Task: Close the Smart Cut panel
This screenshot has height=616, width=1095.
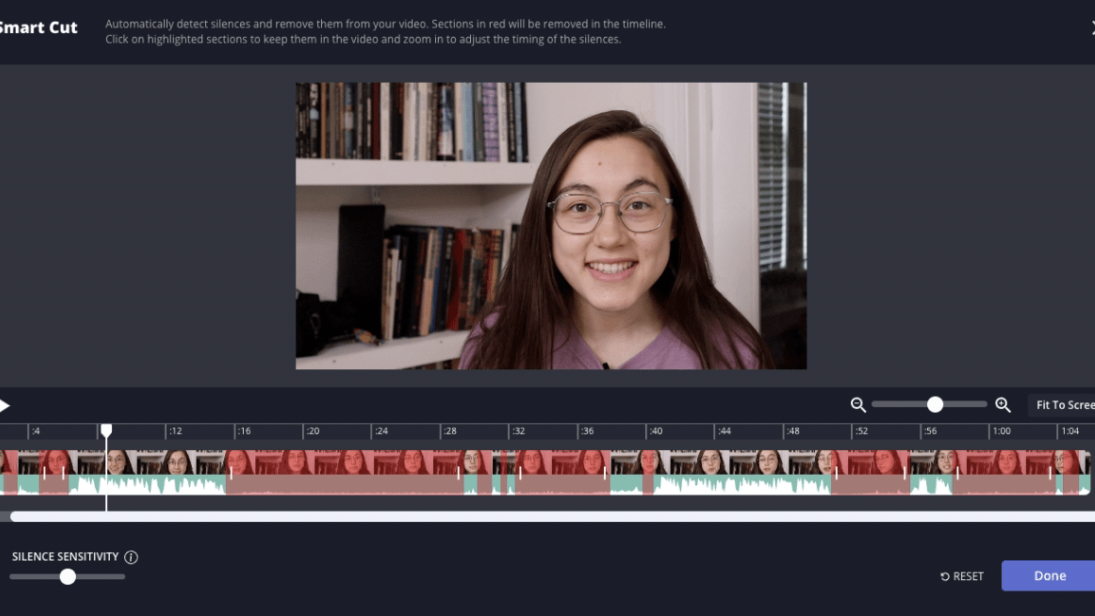Action: (x=1091, y=28)
